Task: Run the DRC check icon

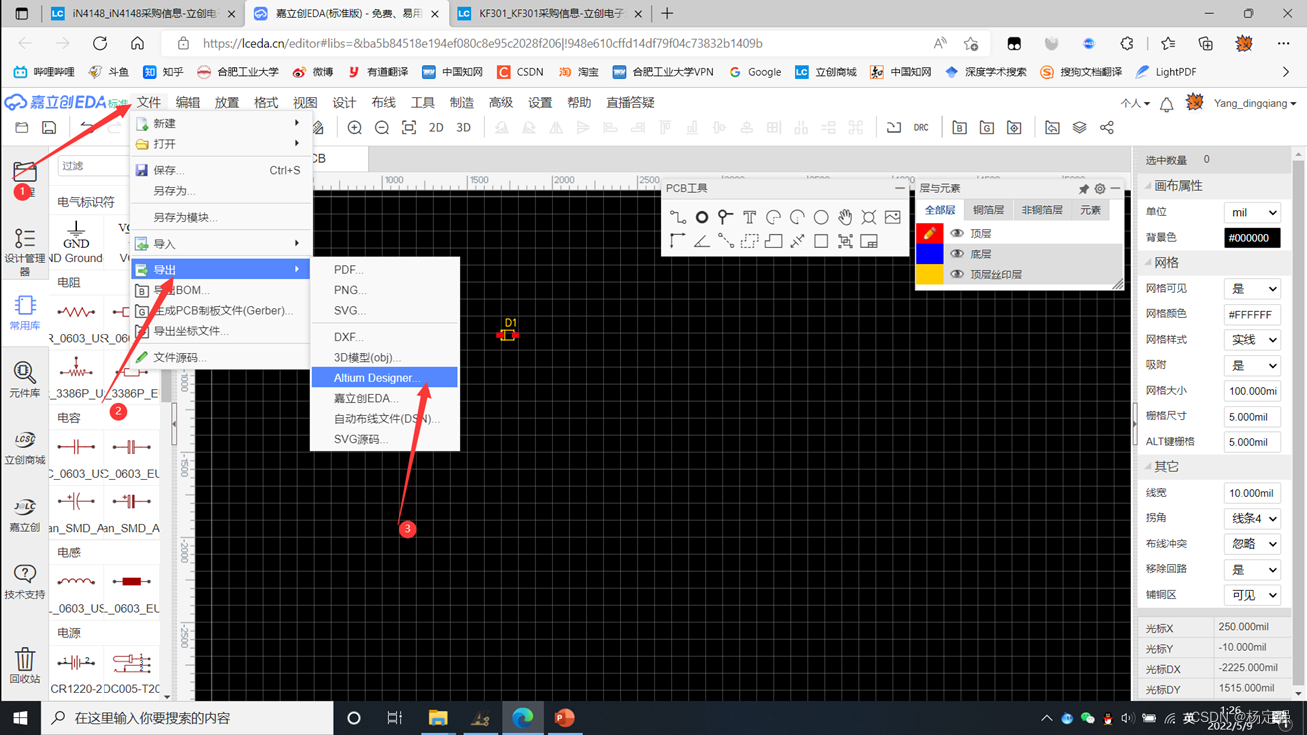Action: pyautogui.click(x=921, y=128)
